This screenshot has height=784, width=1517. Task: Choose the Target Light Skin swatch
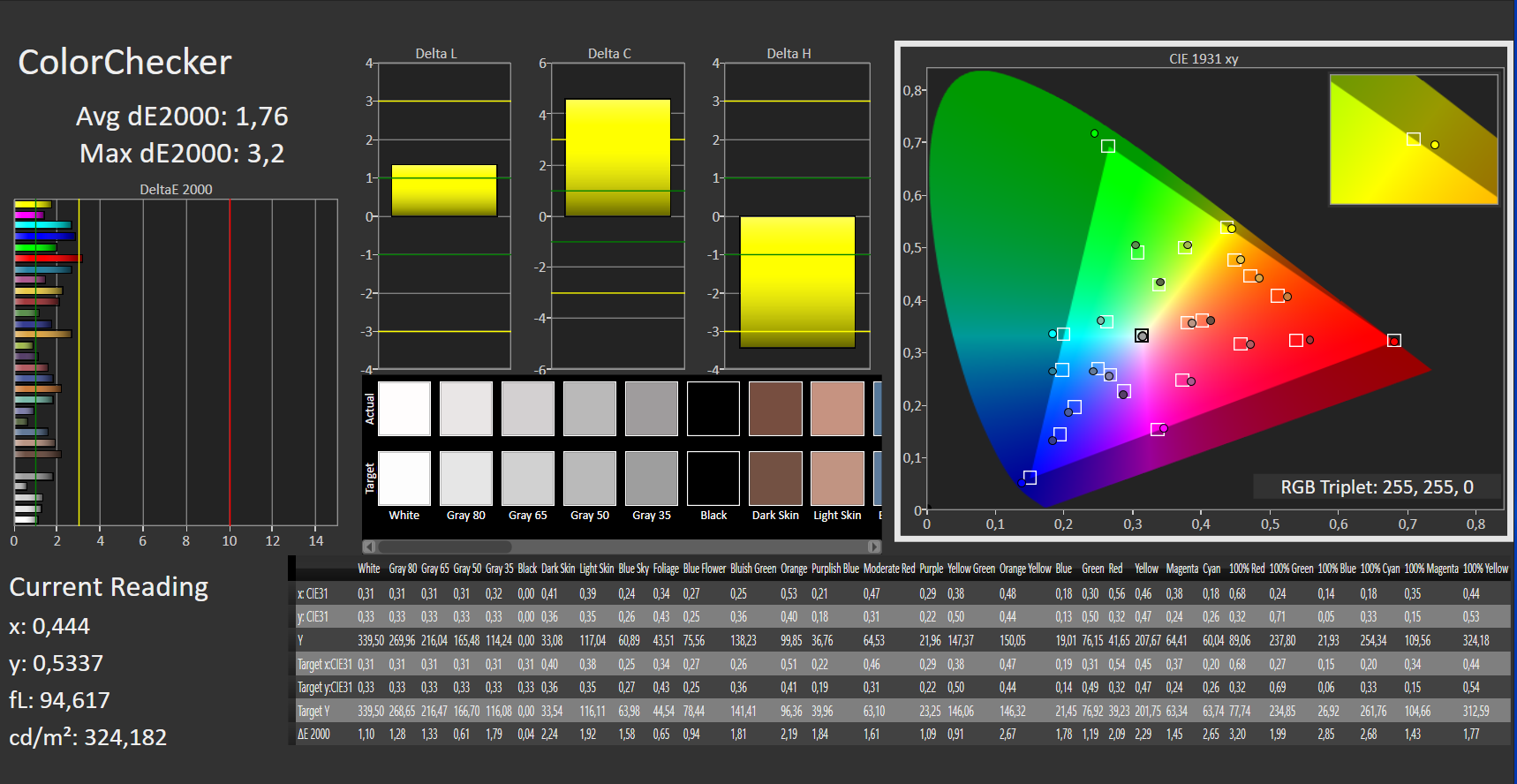tap(837, 479)
